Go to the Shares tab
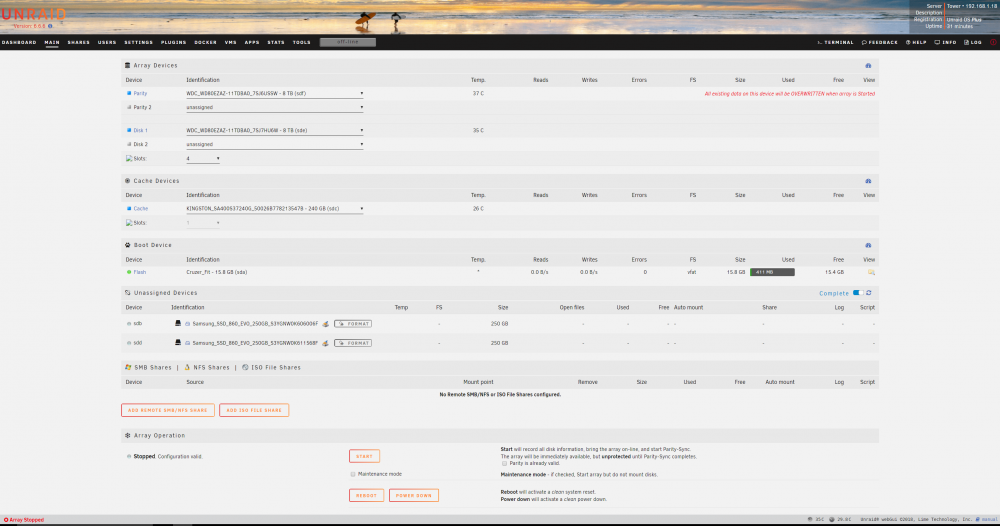 (x=78, y=43)
